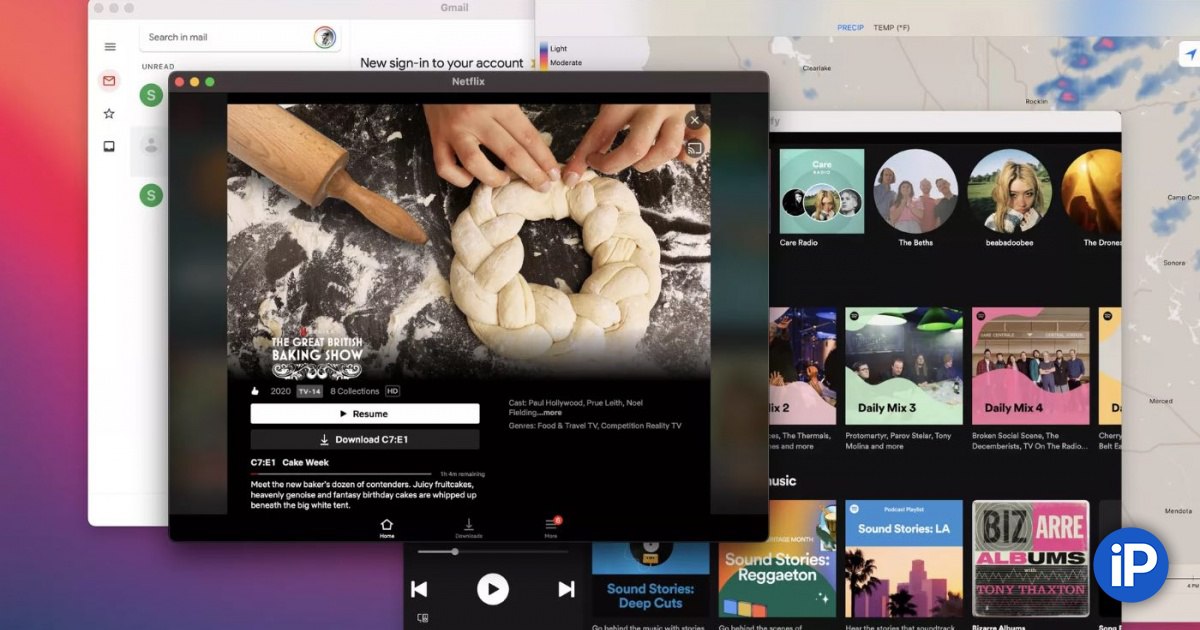Open Netflix Downloads tab
This screenshot has width=1200, height=630.
[x=468, y=528]
